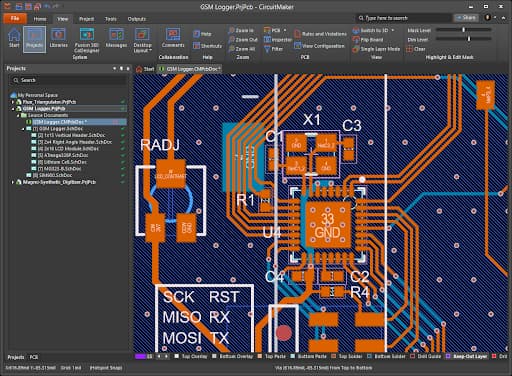Screen dimensions: 512x376
Task: Open GSM Logger.CMPcbDoc in project tree
Action: click(60, 122)
